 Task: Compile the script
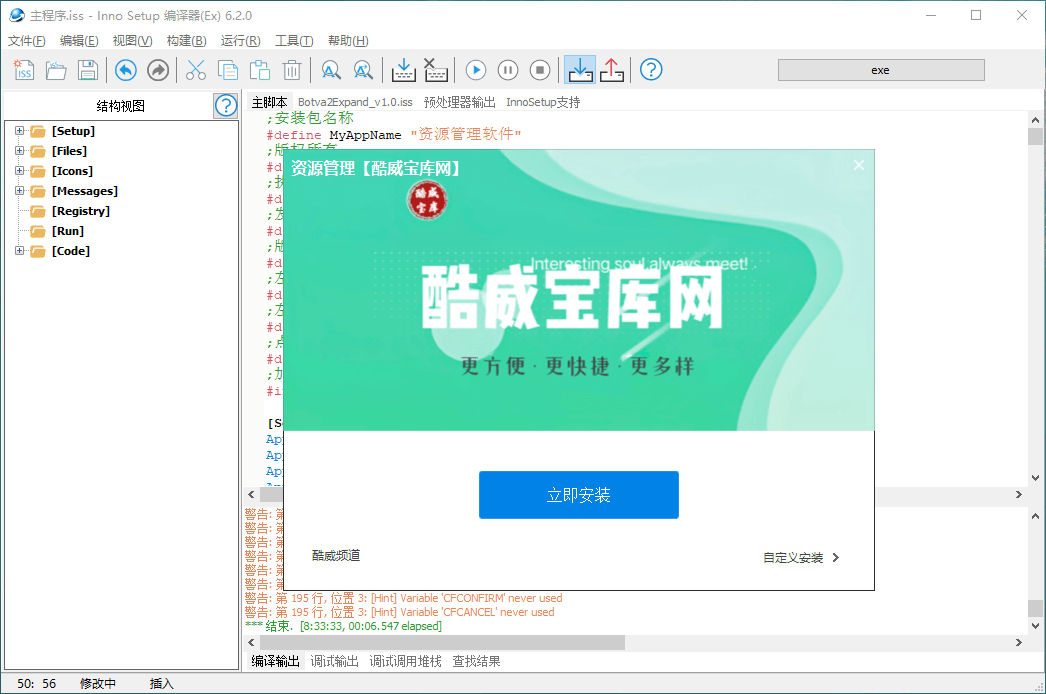pos(404,70)
